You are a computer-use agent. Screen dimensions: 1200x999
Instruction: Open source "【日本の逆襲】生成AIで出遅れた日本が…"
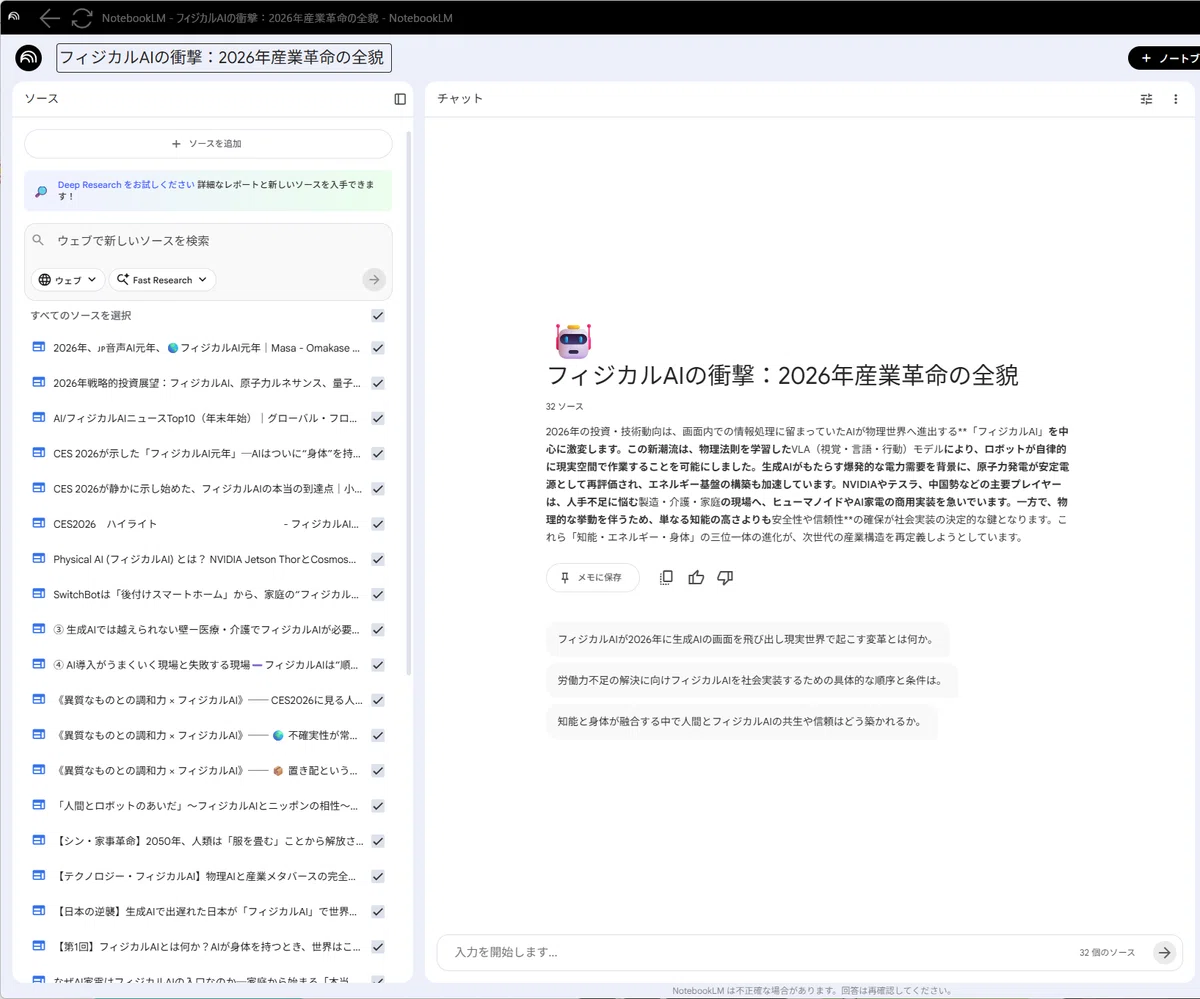[207, 911]
